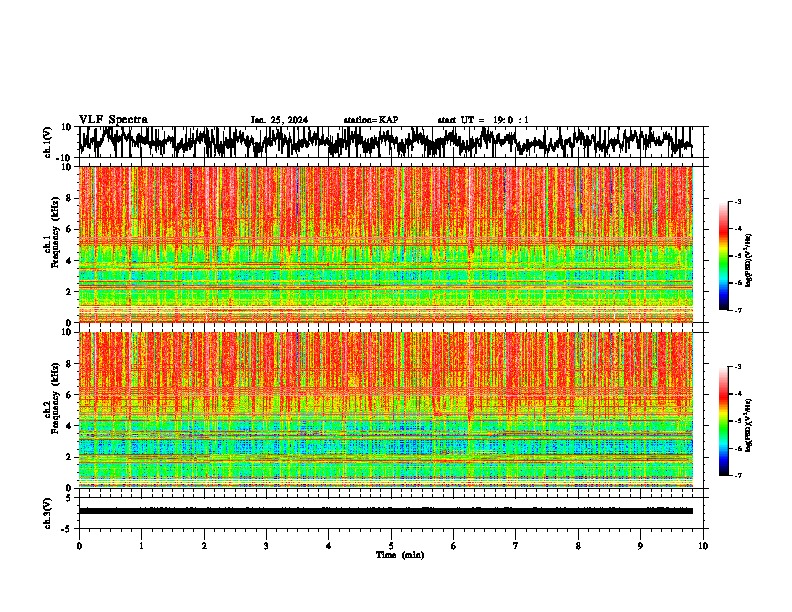Screen dimensions: 792x612
Task: Click the log(PSD) label beside ch.1 color scale
Action: pos(749,260)
